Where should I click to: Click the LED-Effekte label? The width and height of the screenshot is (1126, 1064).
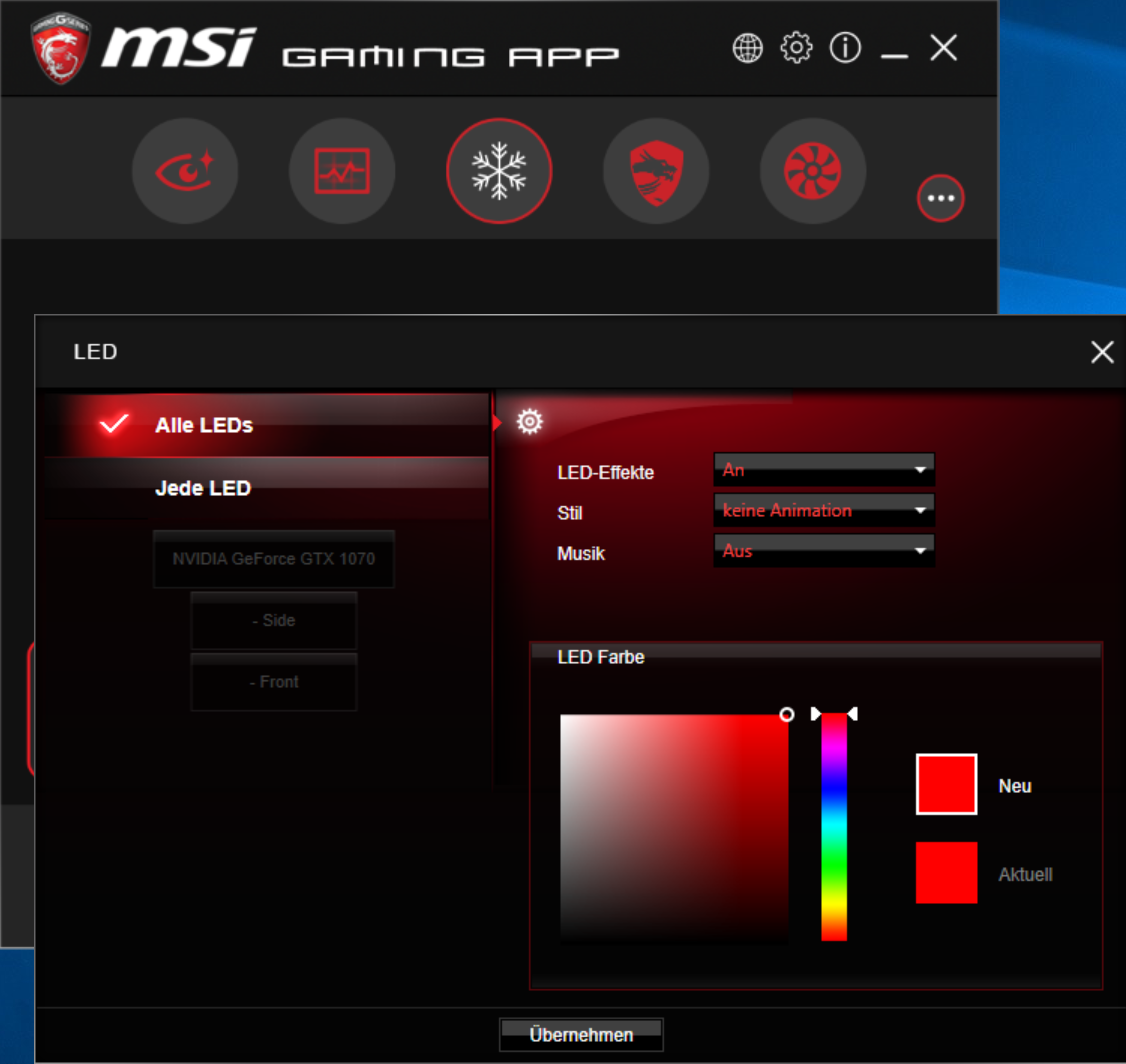605,472
